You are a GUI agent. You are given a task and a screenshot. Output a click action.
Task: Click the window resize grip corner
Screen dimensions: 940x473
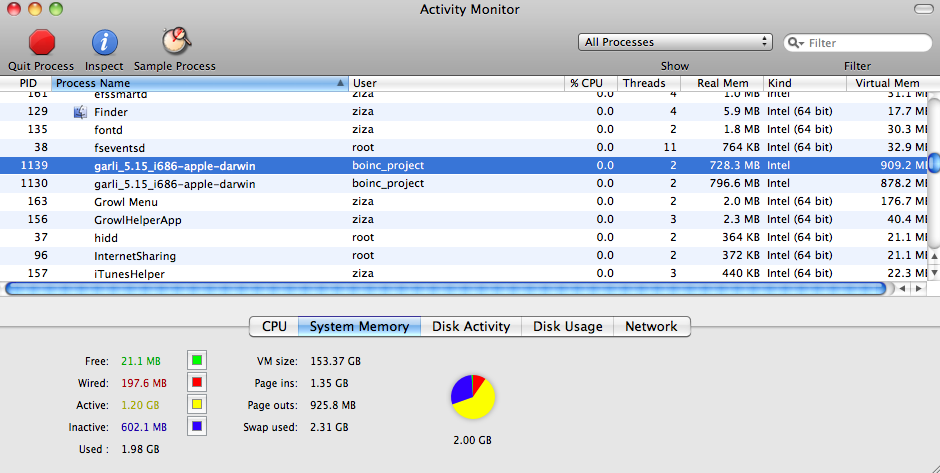click(x=933, y=466)
